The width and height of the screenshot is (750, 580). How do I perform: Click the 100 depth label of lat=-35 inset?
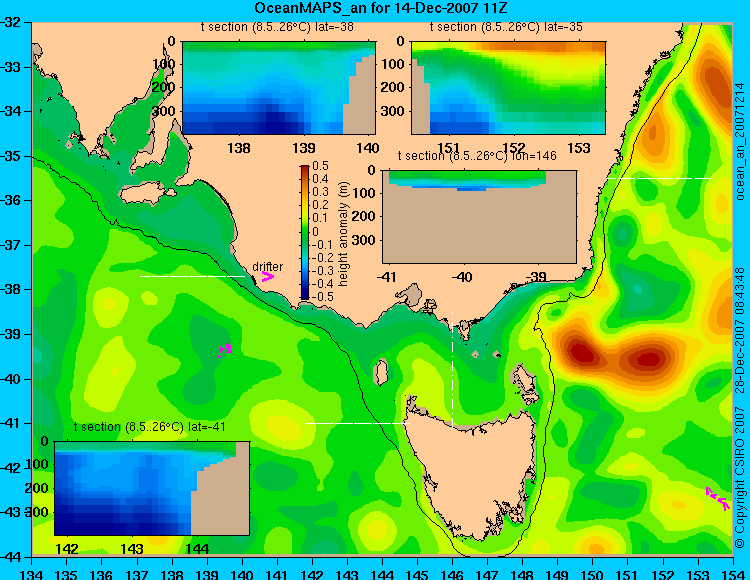394,64
